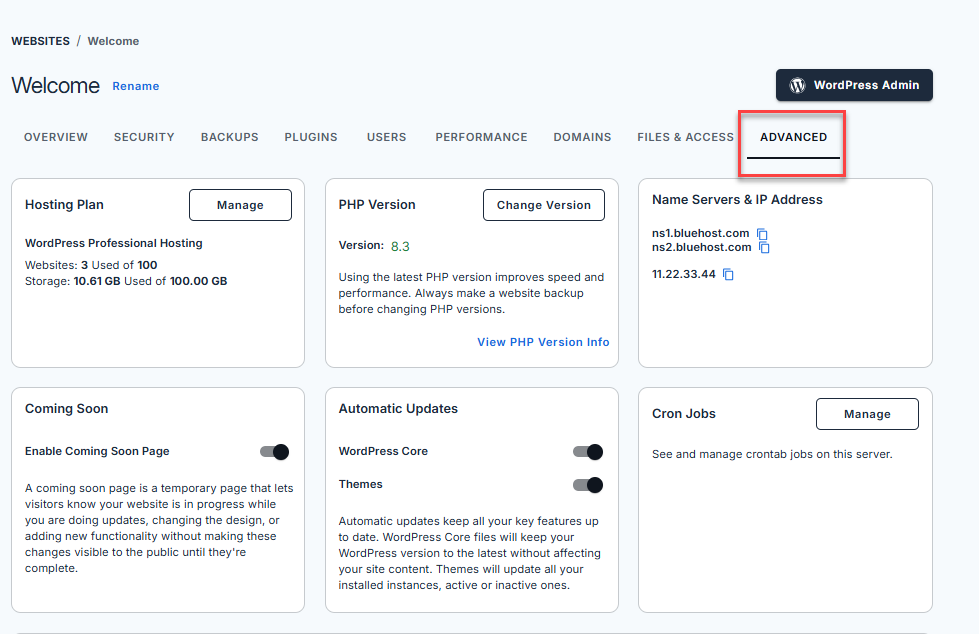Click the WordPress logo on the Admin button
The width and height of the screenshot is (979, 634).
pyautogui.click(x=796, y=85)
